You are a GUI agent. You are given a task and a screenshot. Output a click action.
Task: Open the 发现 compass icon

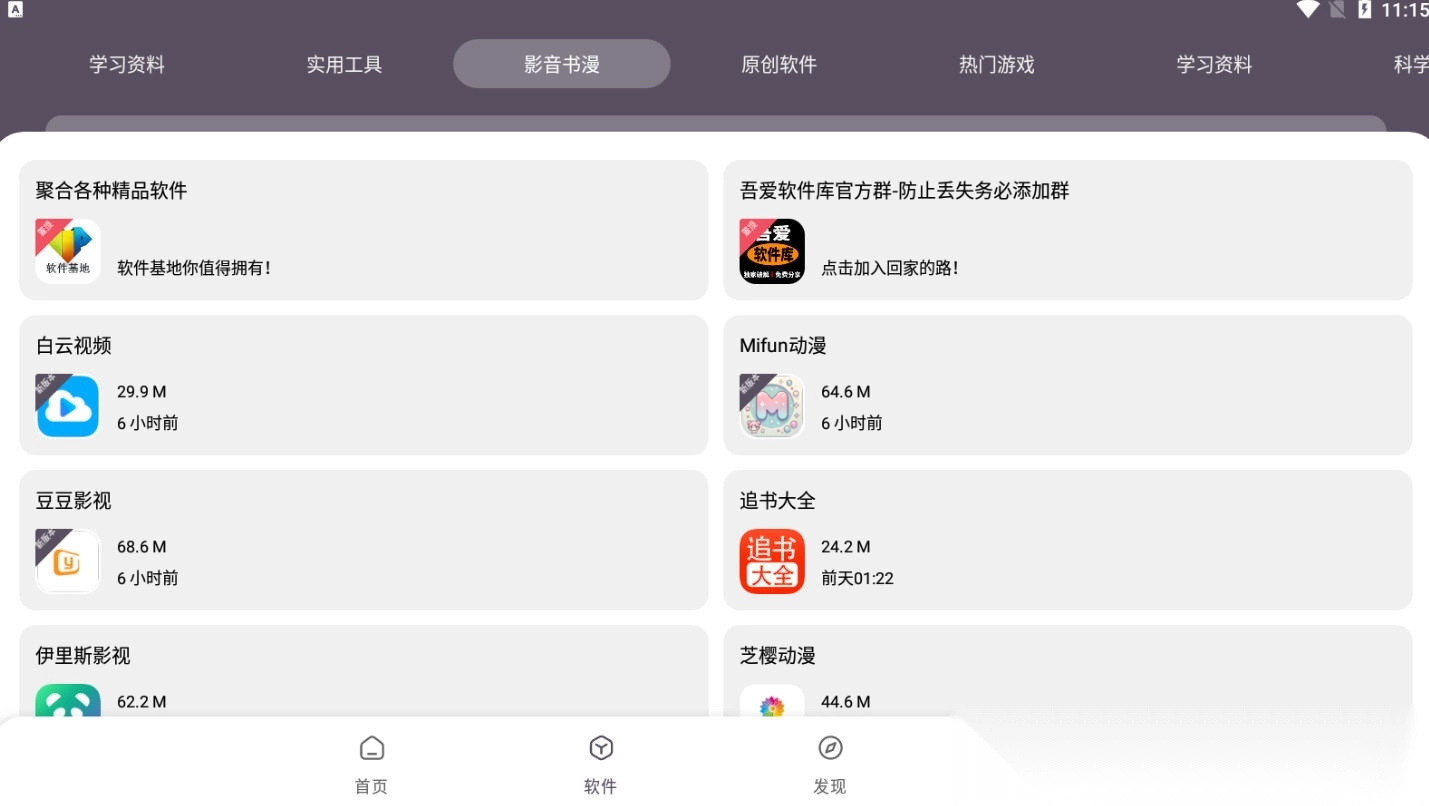(x=830, y=748)
